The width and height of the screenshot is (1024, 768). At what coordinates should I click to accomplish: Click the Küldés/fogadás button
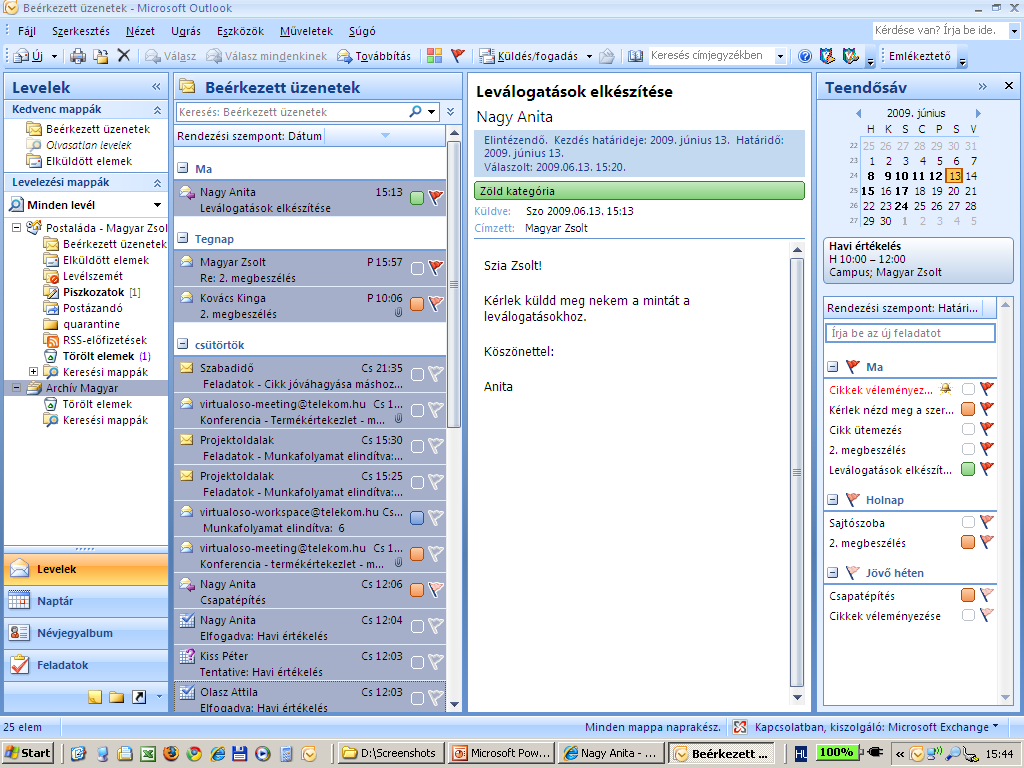coord(529,56)
